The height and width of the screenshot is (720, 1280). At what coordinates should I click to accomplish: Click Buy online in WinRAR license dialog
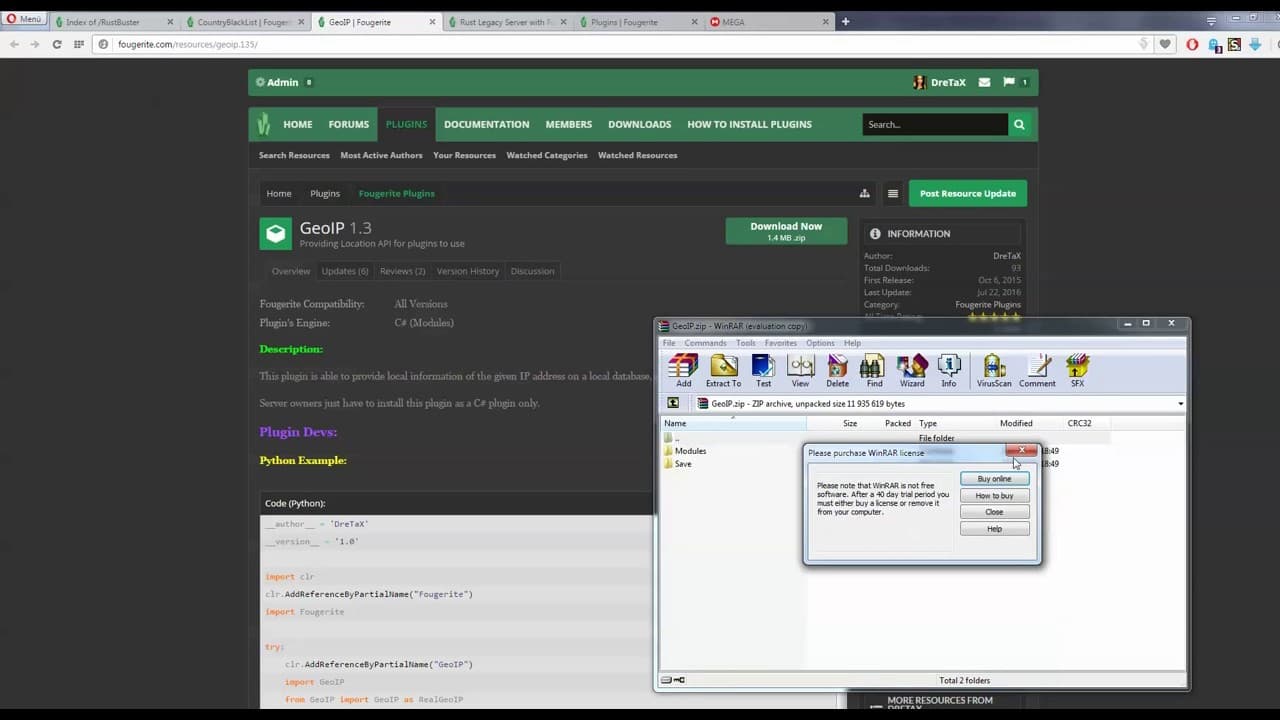(x=994, y=479)
